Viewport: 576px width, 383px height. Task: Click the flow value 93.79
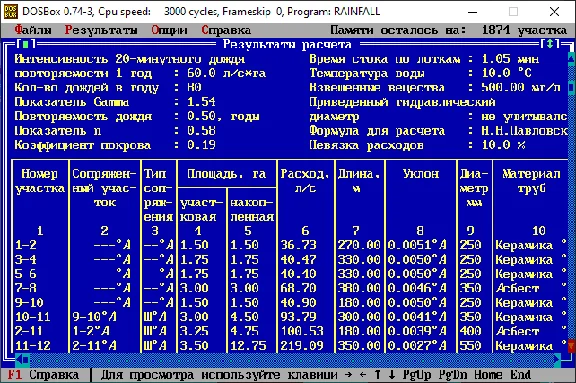point(298,317)
